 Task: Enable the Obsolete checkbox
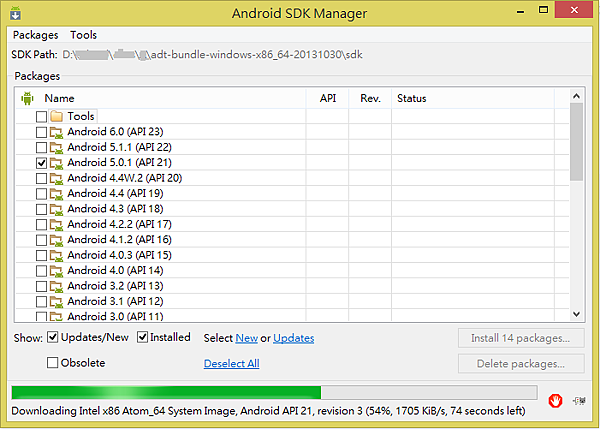click(x=53, y=363)
